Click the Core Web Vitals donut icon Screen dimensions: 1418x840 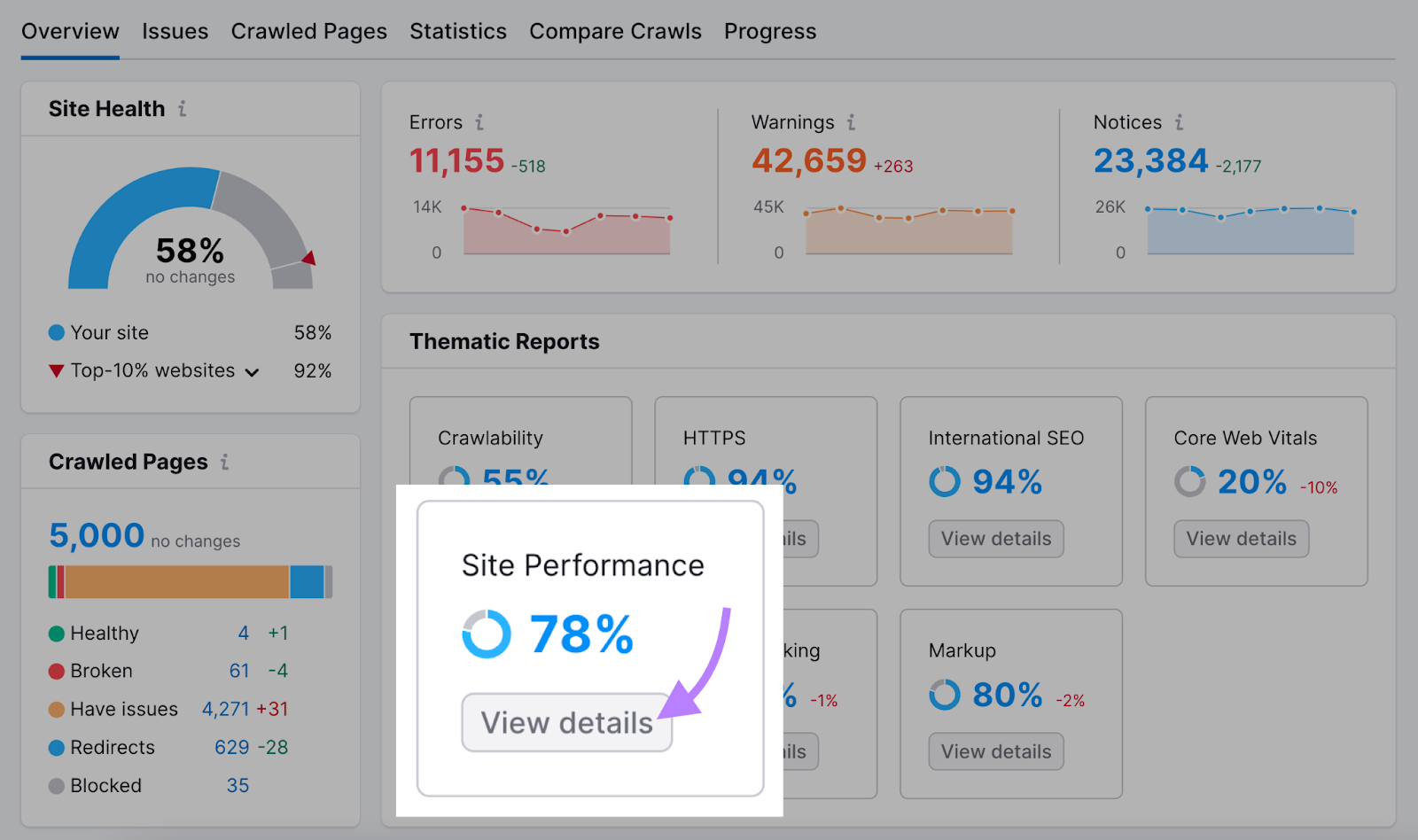coord(1189,482)
